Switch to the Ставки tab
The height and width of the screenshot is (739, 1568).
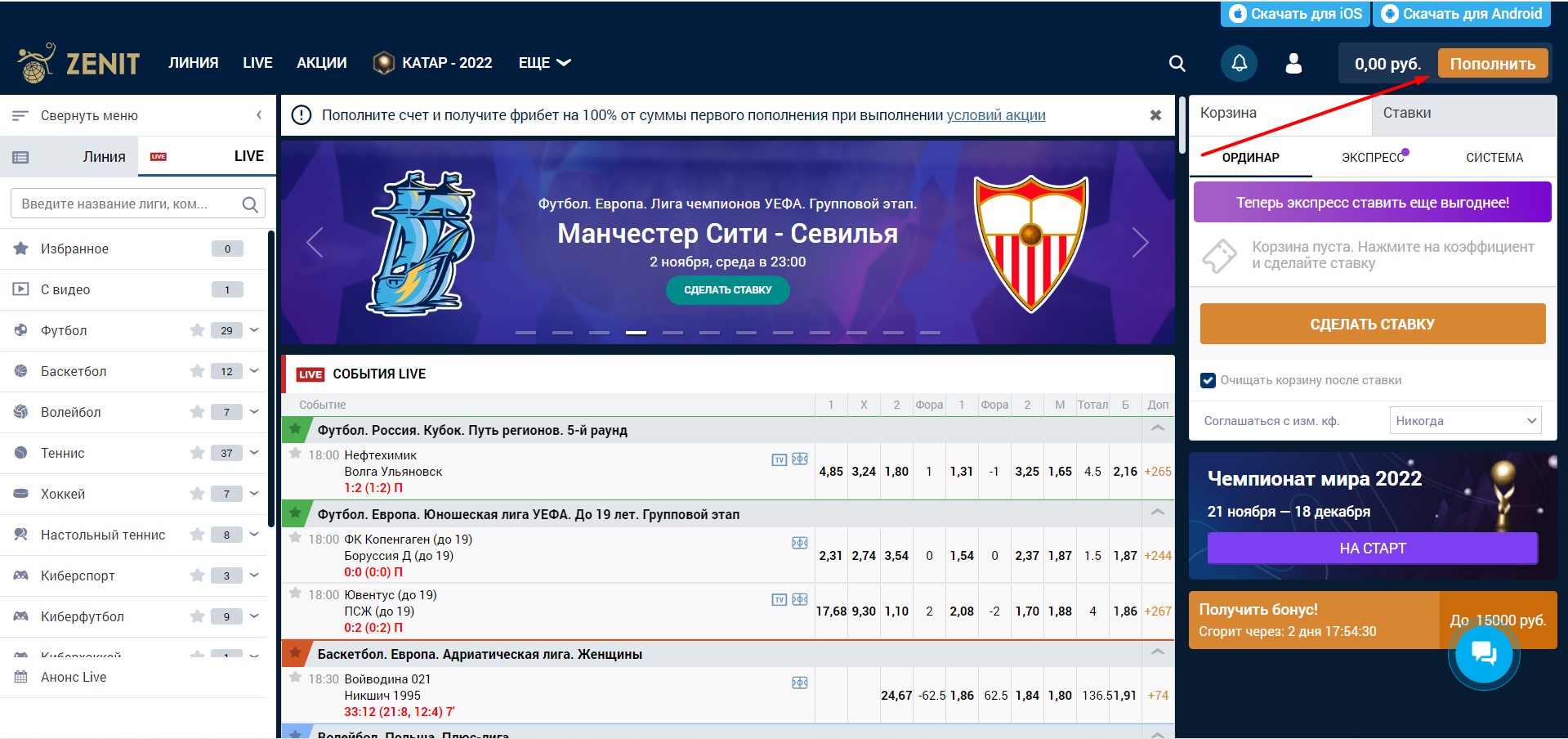tap(1406, 113)
